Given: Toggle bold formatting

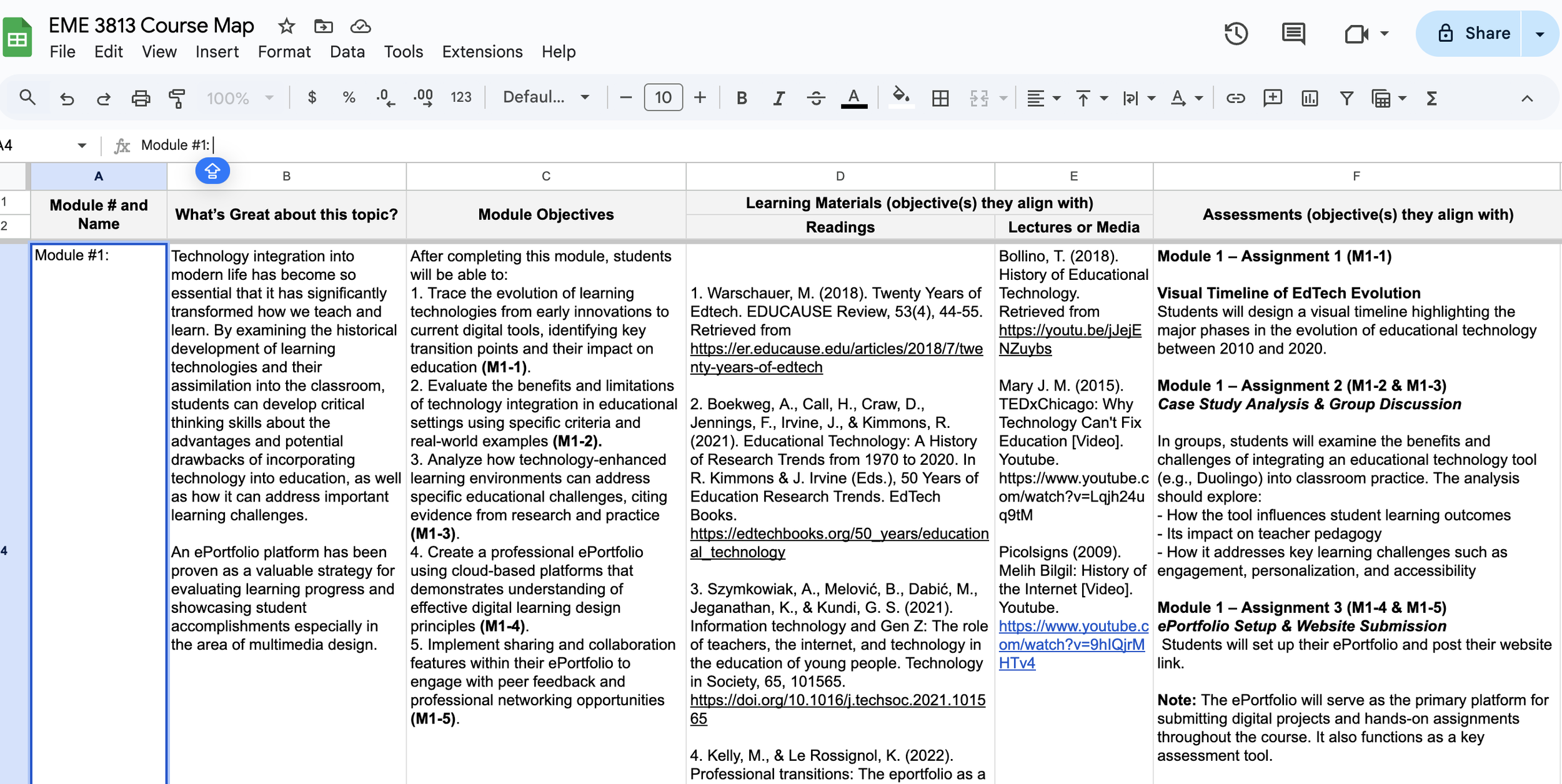Looking at the screenshot, I should click(x=742, y=98).
